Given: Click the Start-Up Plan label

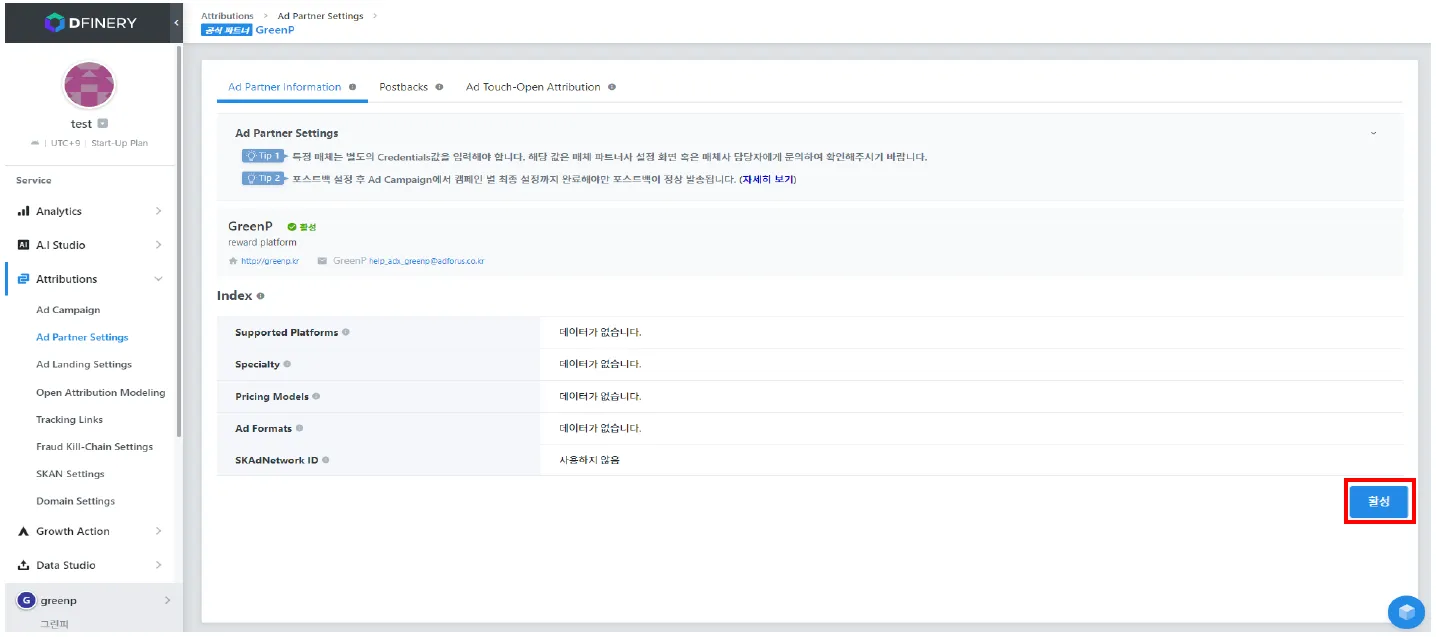Looking at the screenshot, I should (119, 143).
